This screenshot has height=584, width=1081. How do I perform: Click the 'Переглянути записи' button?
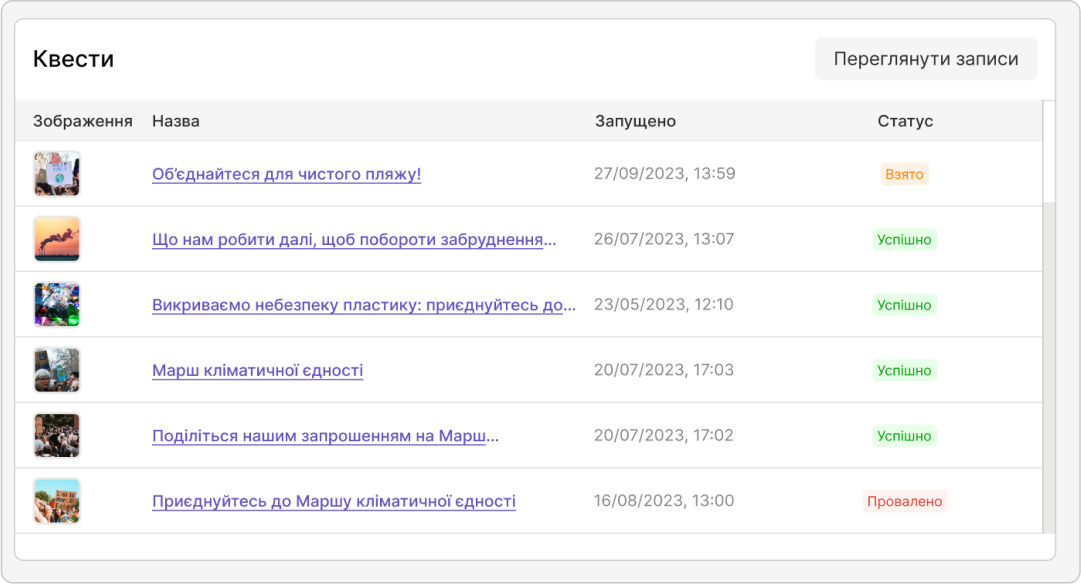[x=925, y=59]
